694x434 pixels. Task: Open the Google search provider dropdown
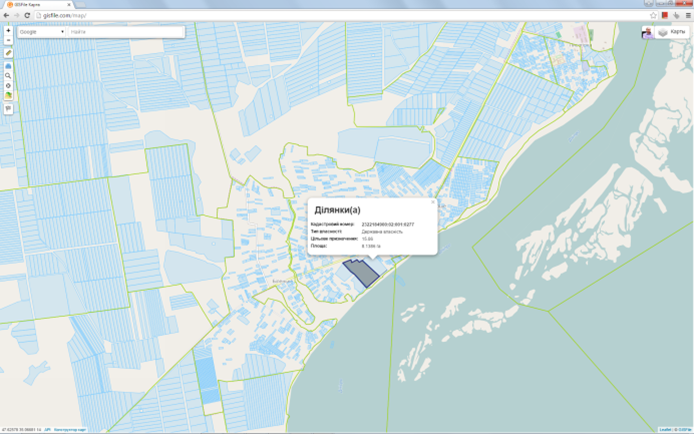41,32
